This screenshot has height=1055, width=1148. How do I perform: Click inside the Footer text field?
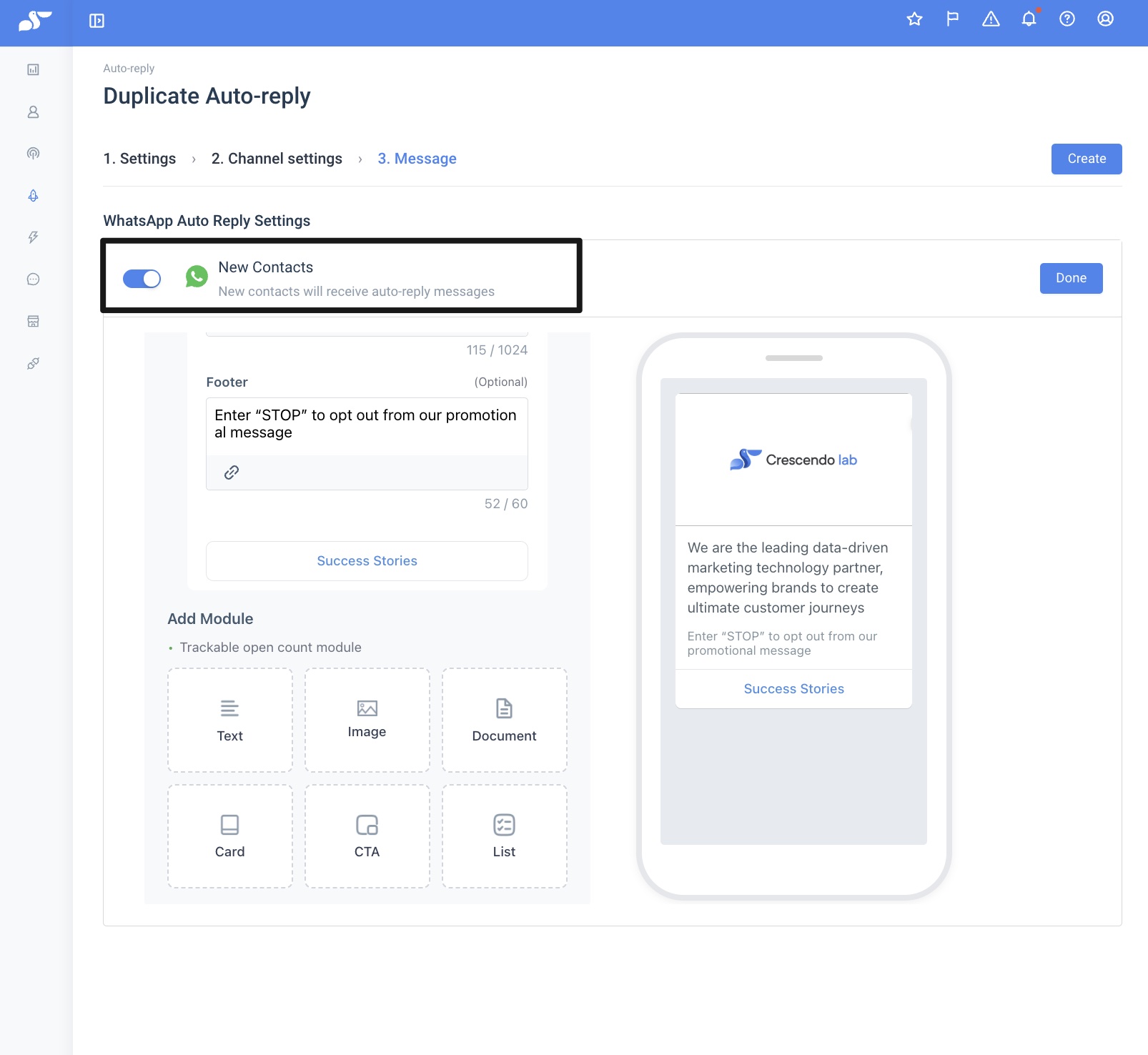coord(367,427)
